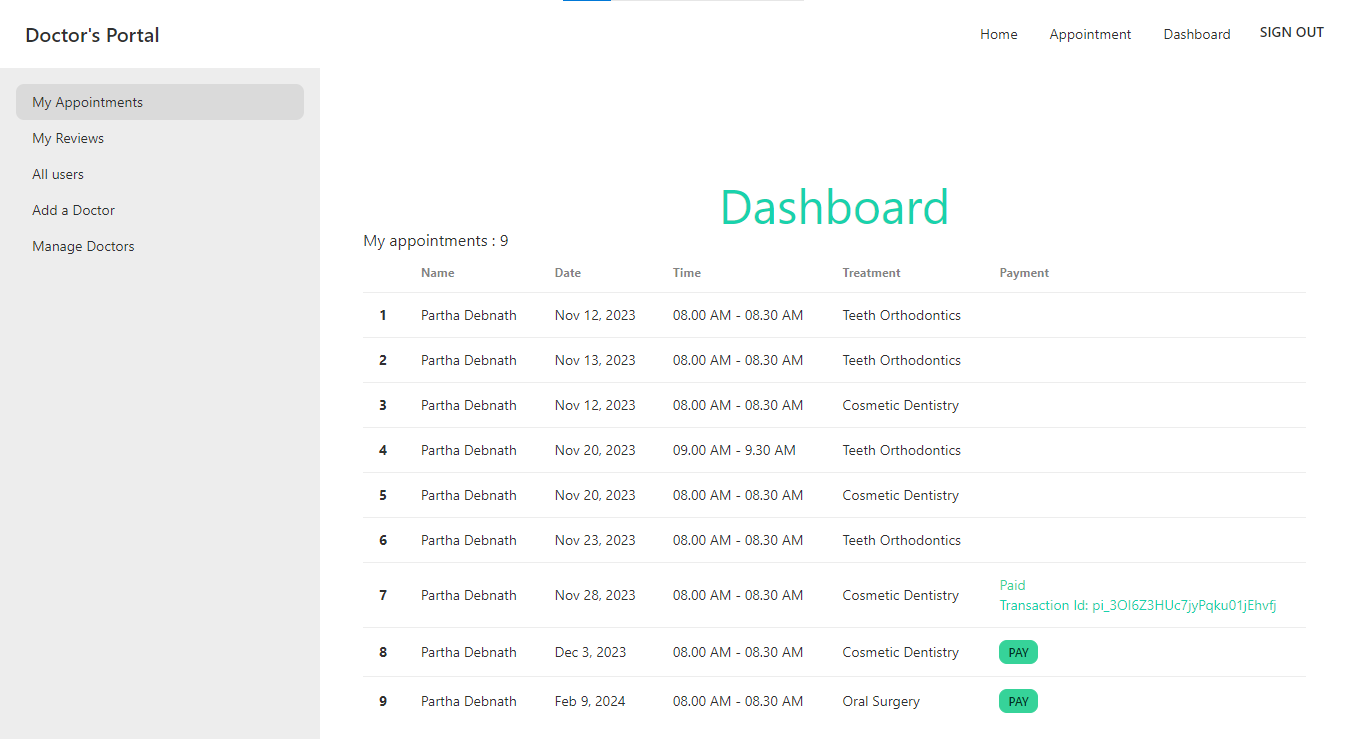Click the Paid status label
This screenshot has height=739, width=1346.
1012,585
